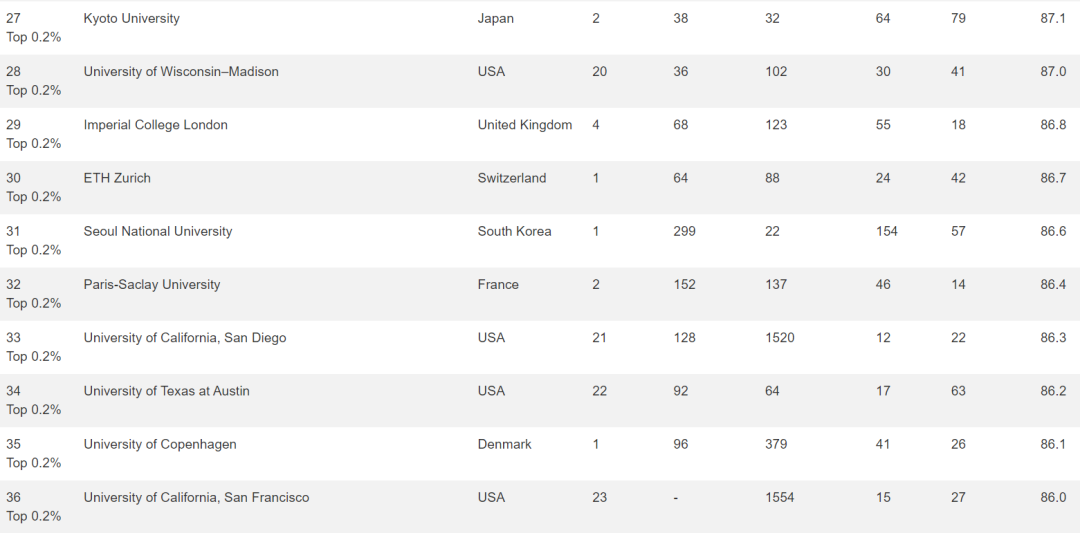Click score 87.1 for Kyoto University
The height and width of the screenshot is (533, 1080).
pyautogui.click(x=1053, y=19)
